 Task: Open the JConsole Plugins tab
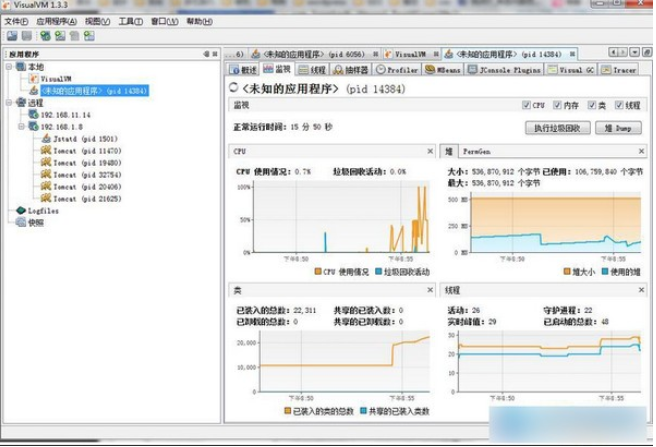coord(504,70)
